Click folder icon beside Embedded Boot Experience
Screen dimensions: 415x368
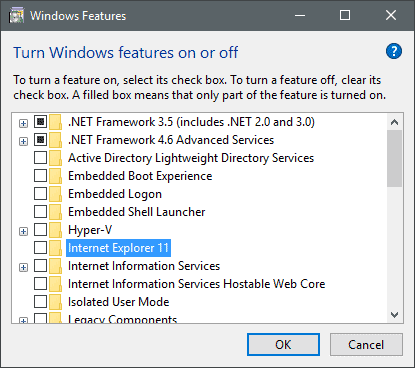click(x=56, y=176)
